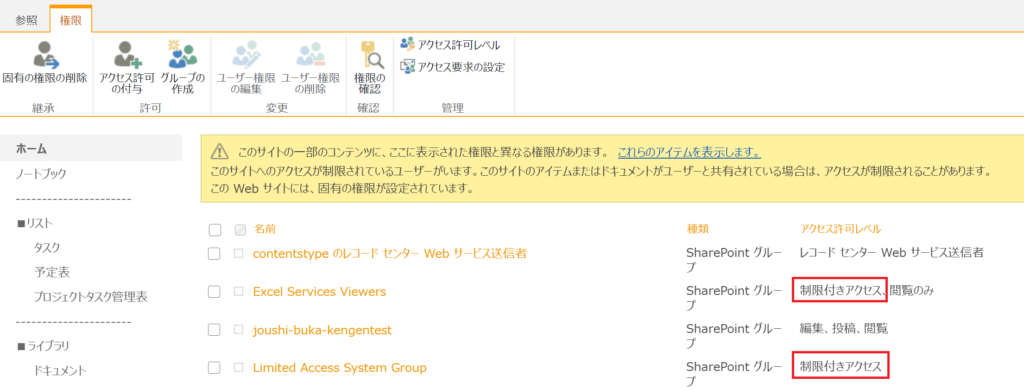1024x390 pixels.
Task: Check the Limited Access System Group checkbox
Action: (x=214, y=368)
